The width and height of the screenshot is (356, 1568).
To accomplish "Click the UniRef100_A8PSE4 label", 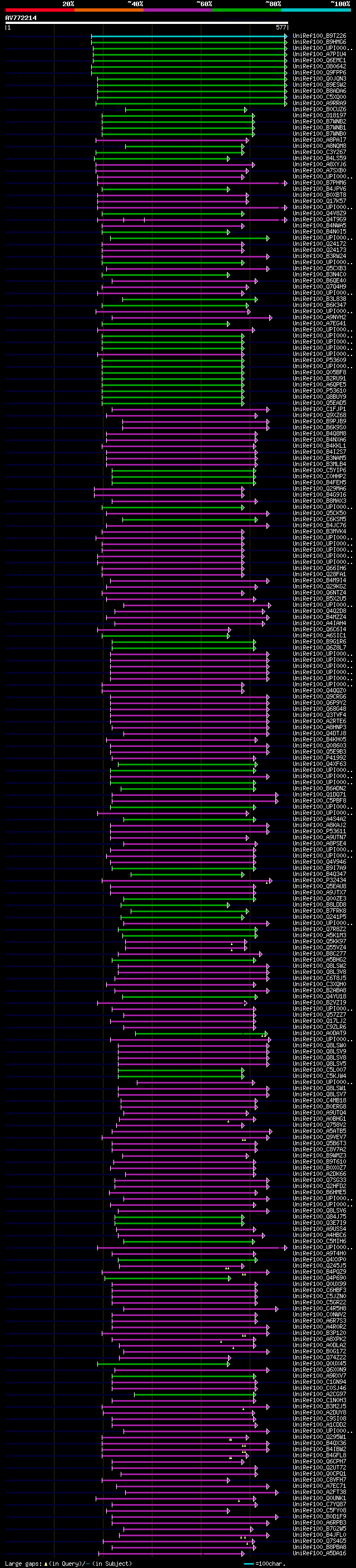I will point(319,844).
